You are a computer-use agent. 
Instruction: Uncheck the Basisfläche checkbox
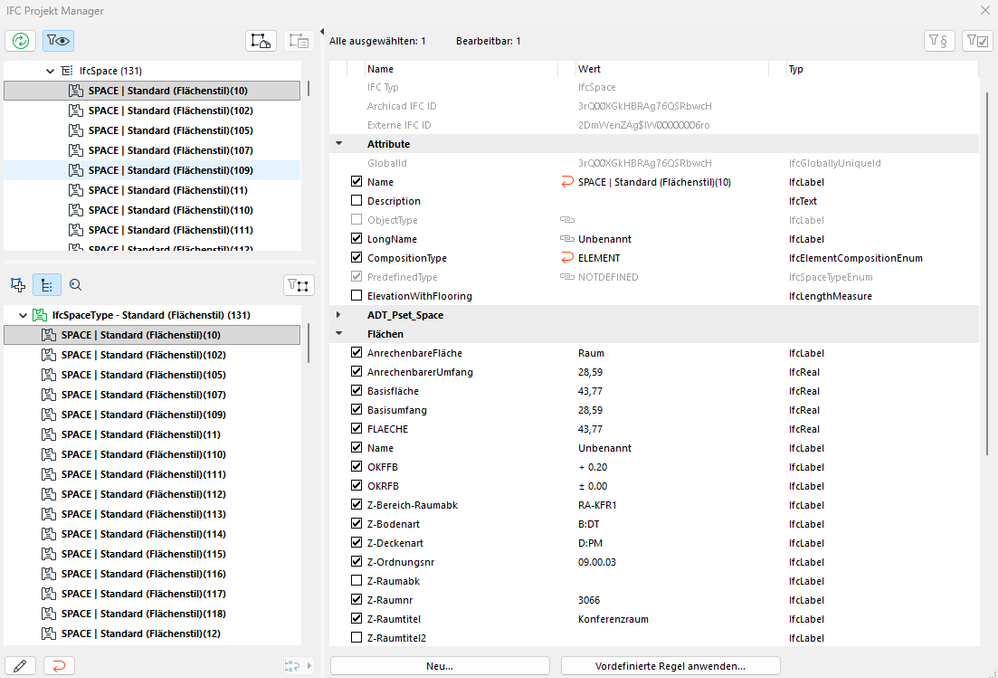[x=356, y=390]
